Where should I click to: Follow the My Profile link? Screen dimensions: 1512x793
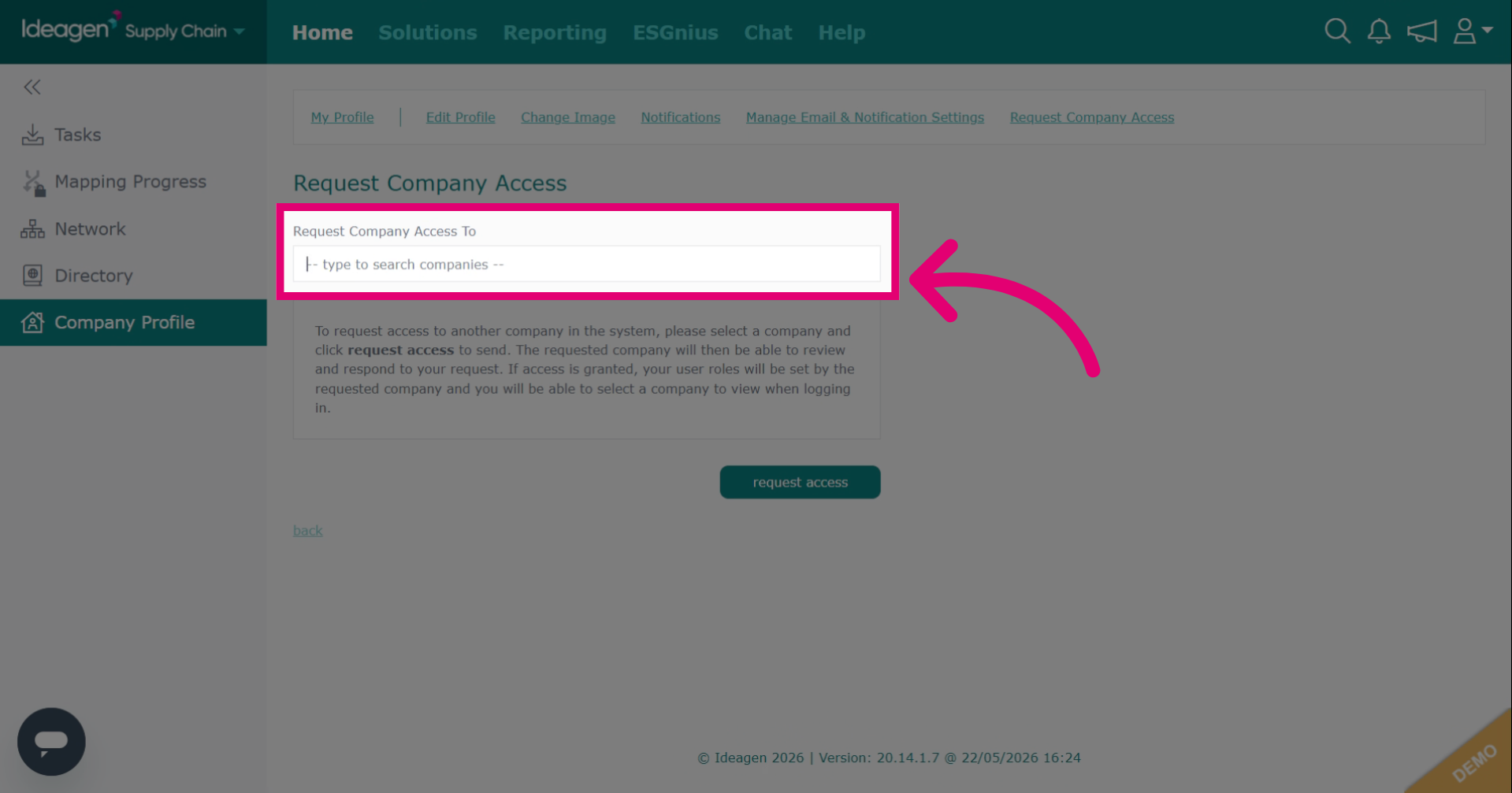(x=342, y=117)
